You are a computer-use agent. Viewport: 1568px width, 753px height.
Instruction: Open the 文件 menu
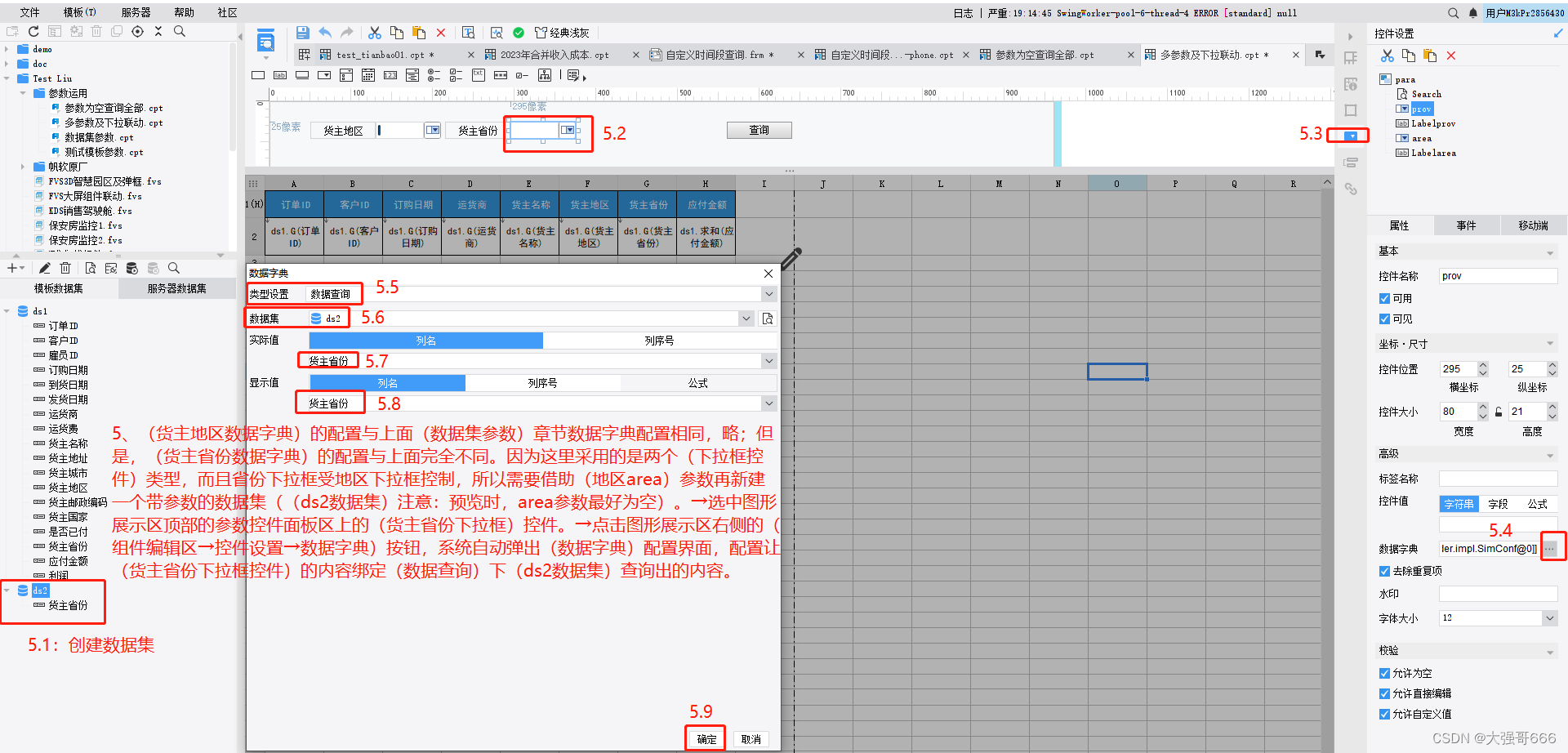(29, 12)
